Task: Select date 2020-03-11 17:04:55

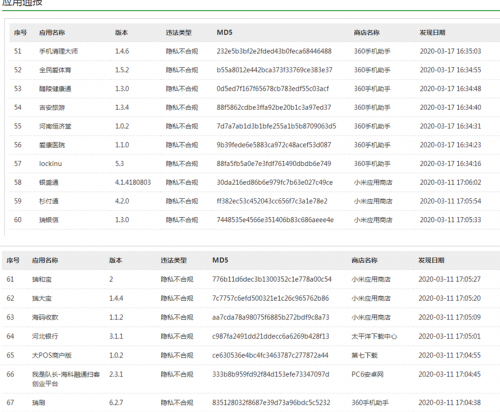Action: pyautogui.click(x=449, y=355)
